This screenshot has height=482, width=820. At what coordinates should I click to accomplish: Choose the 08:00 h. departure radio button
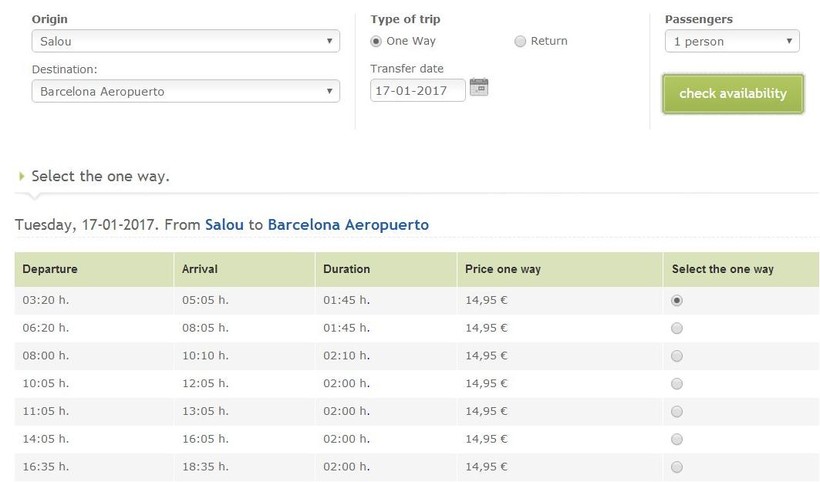coord(677,356)
